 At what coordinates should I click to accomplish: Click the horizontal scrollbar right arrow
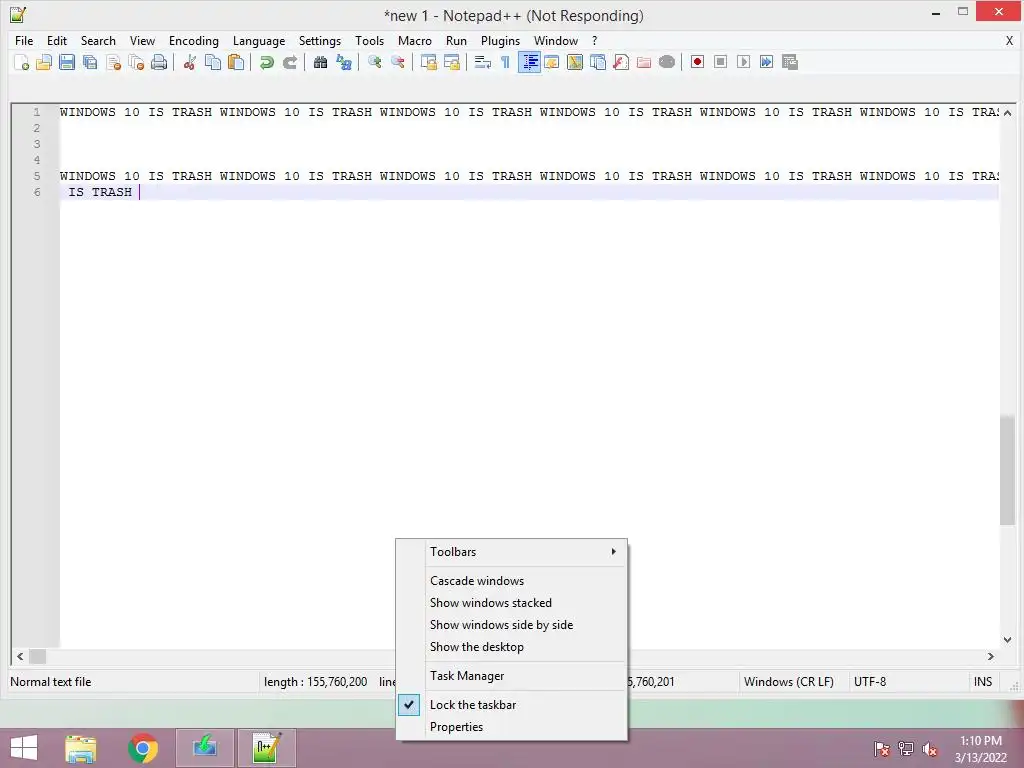[x=991, y=656]
